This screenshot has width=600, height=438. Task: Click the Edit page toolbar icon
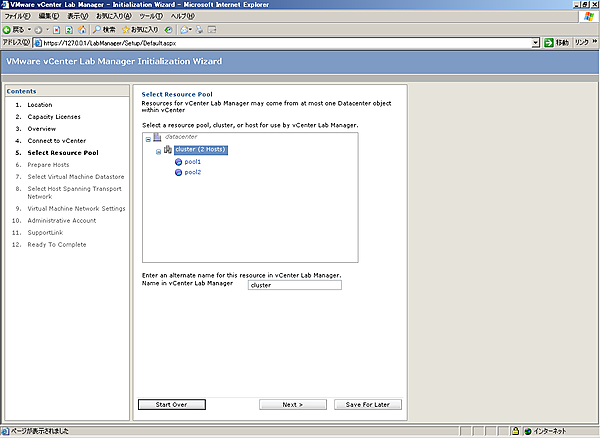212,30
